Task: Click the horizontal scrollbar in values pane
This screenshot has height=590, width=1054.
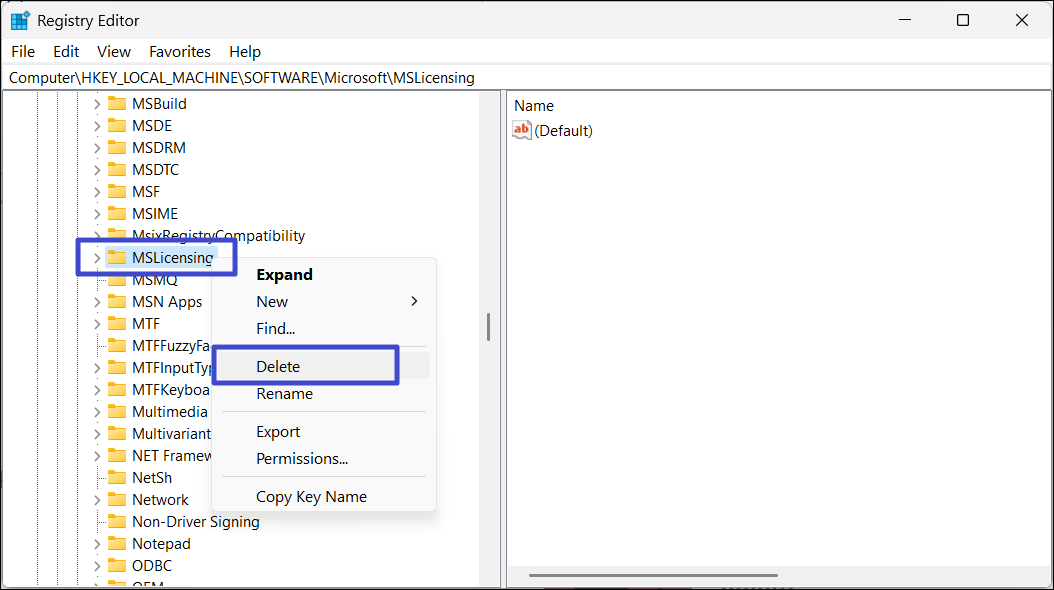Action: [653, 575]
